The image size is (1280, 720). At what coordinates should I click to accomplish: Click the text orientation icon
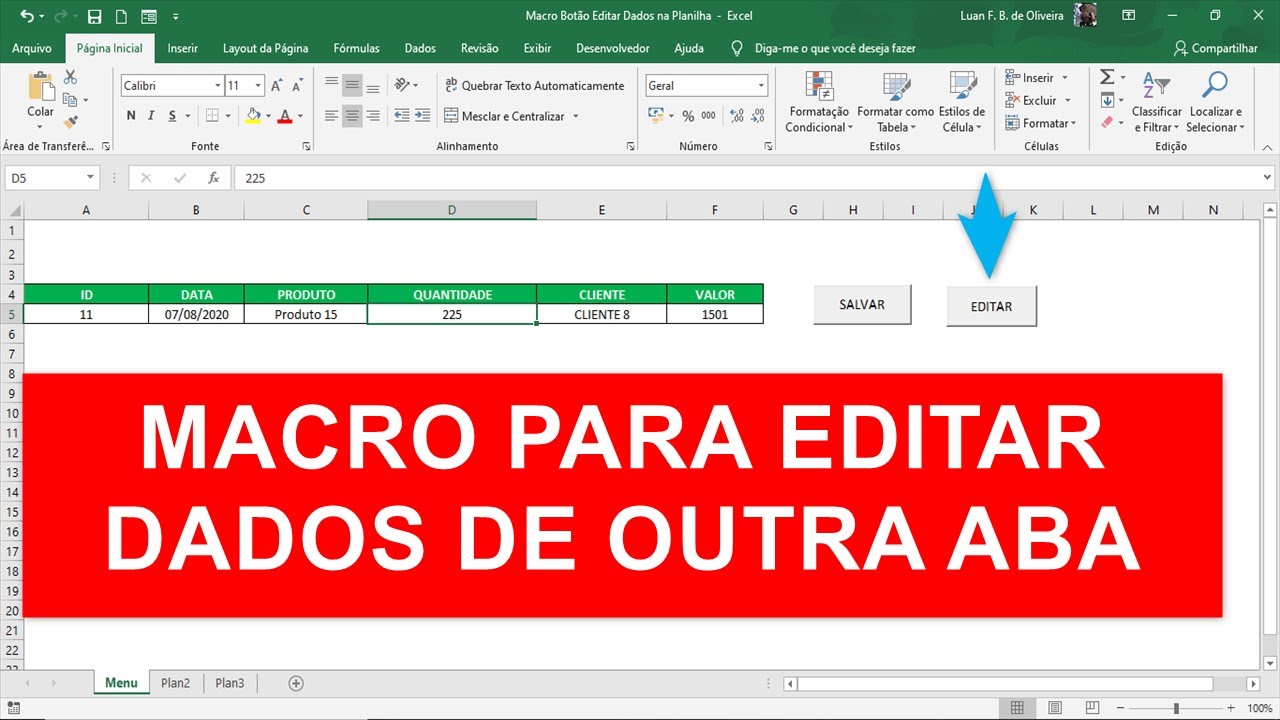point(402,85)
